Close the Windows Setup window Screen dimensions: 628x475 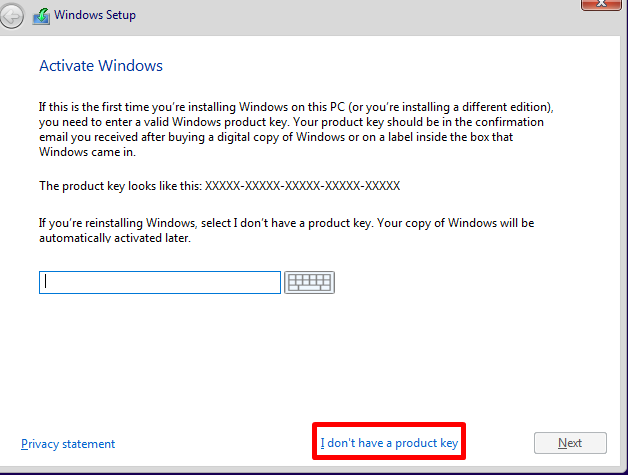tap(601, 4)
